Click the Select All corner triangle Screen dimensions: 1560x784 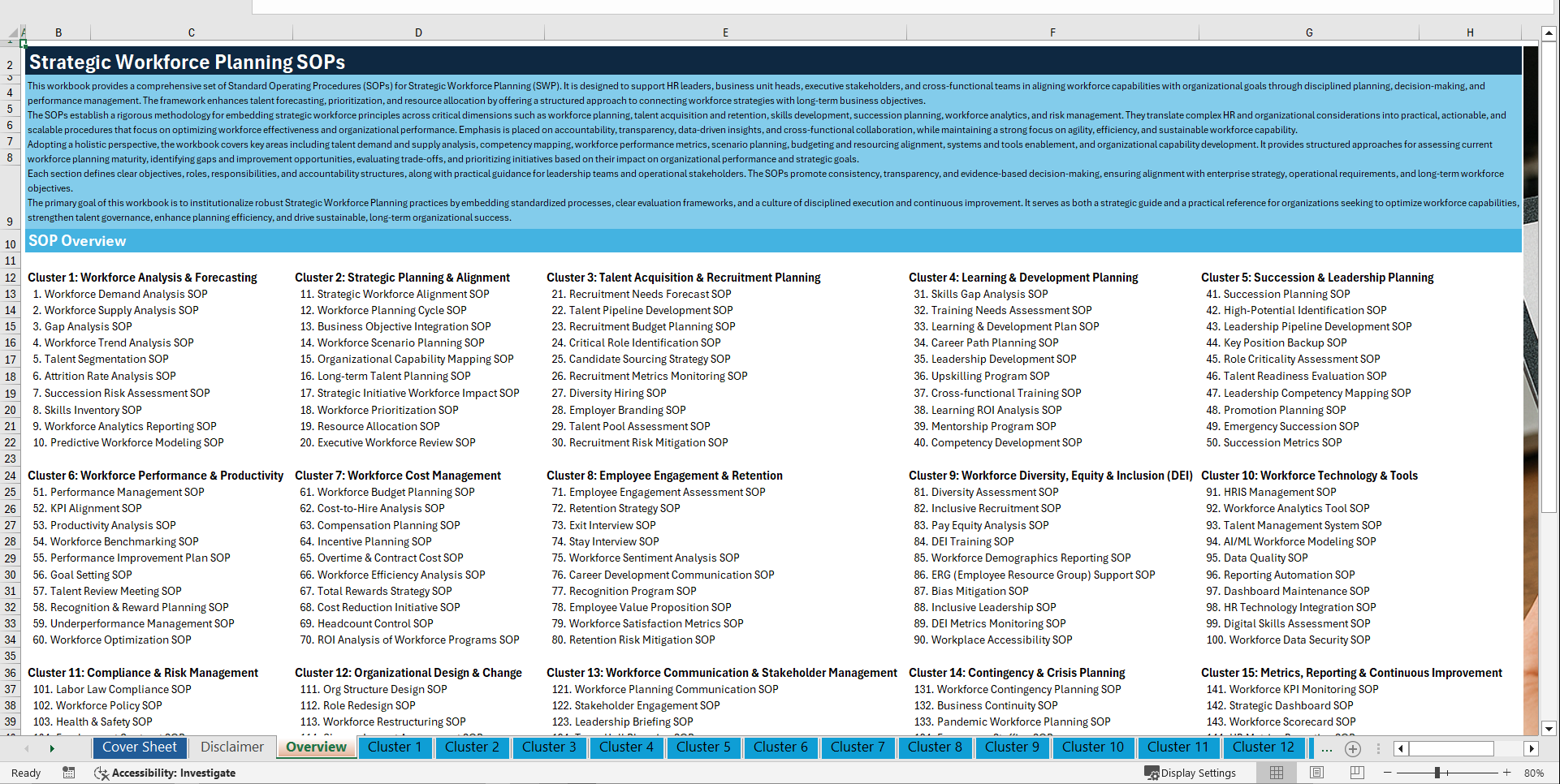pos(13,32)
